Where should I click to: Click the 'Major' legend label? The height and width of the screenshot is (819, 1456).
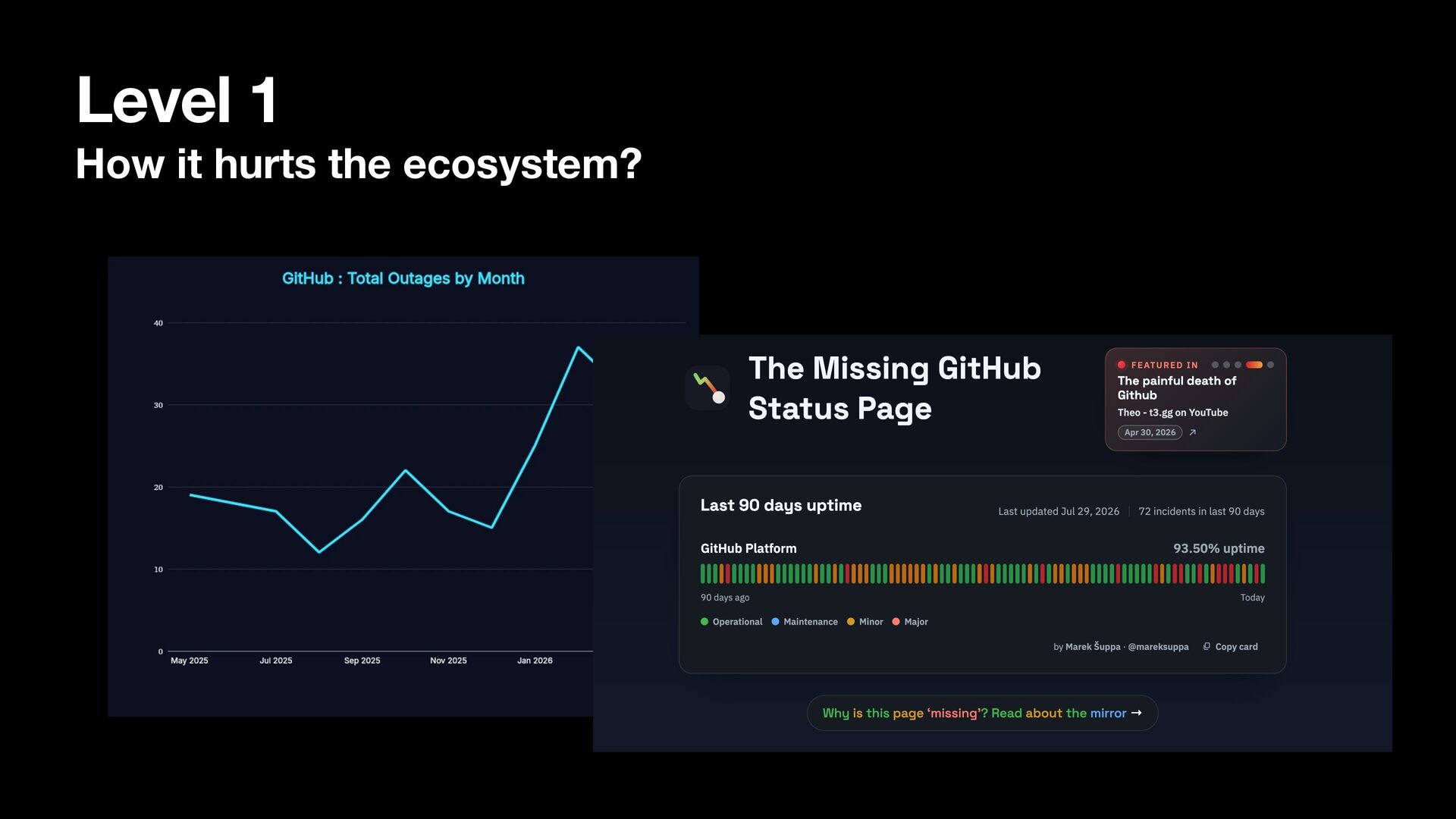click(x=916, y=622)
